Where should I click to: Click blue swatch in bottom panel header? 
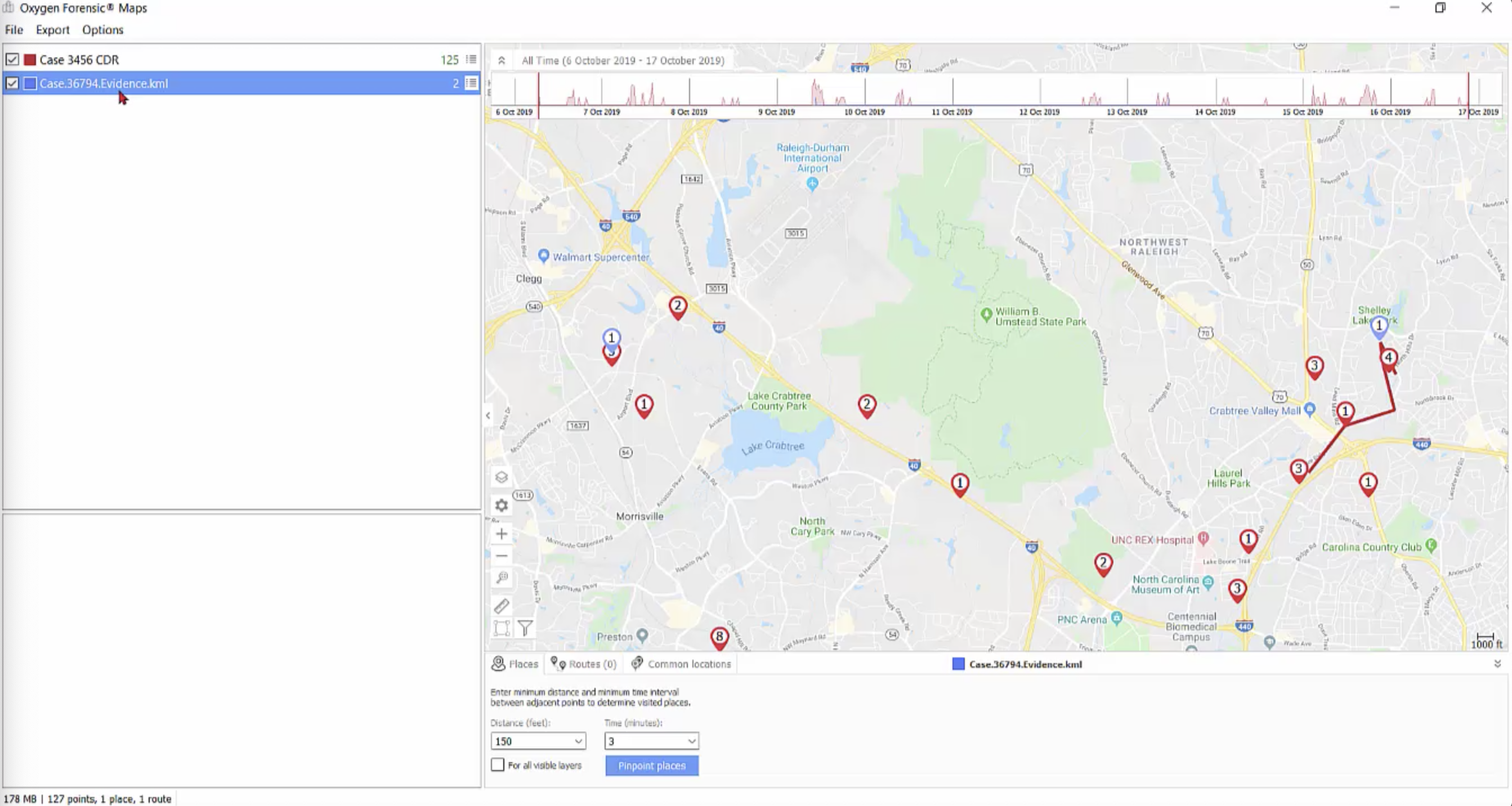958,664
